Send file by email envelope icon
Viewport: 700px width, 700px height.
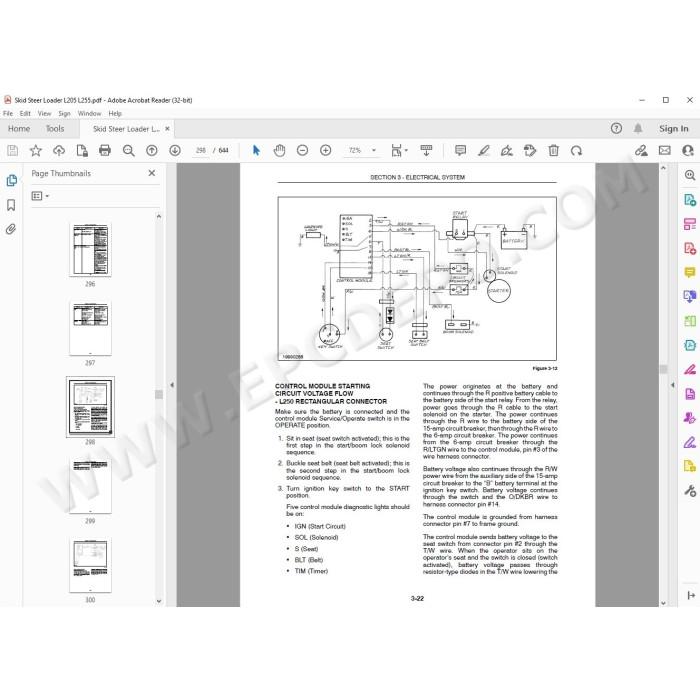[665, 150]
